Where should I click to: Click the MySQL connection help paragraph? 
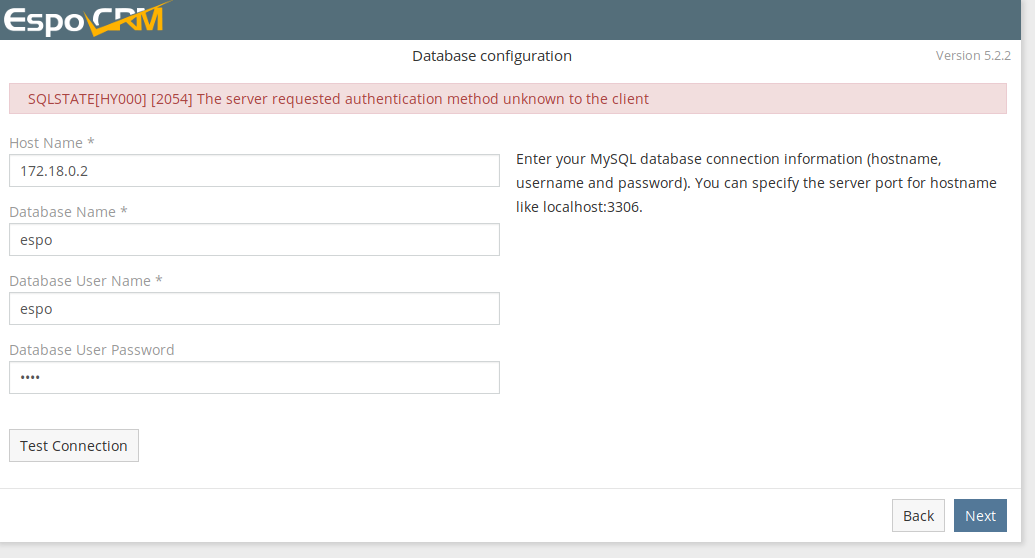(756, 184)
